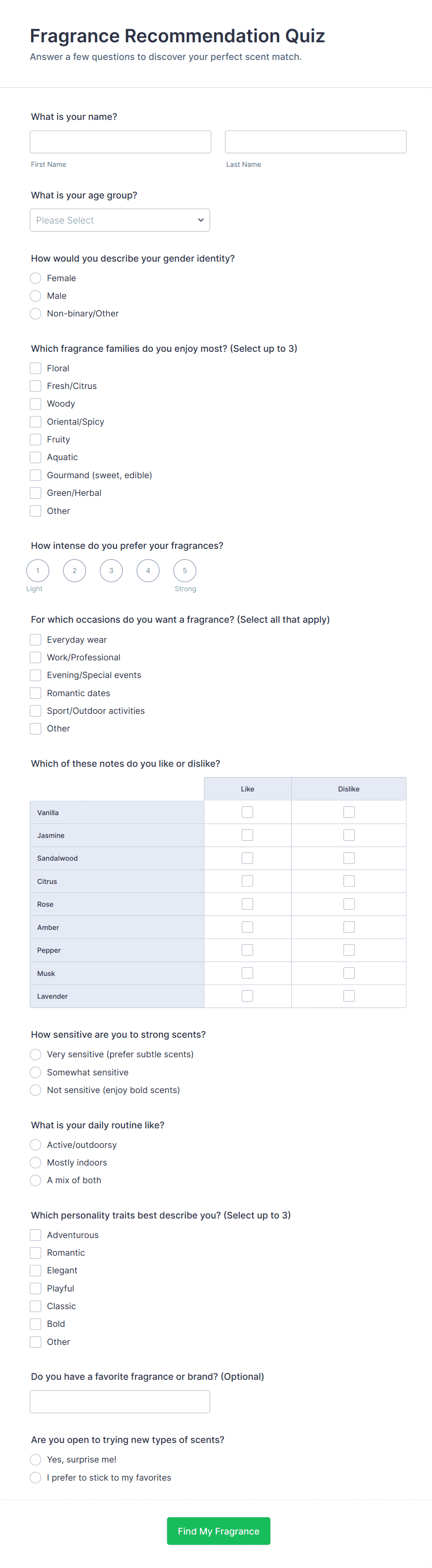Choose intensity rating 5 Strong

(x=185, y=570)
